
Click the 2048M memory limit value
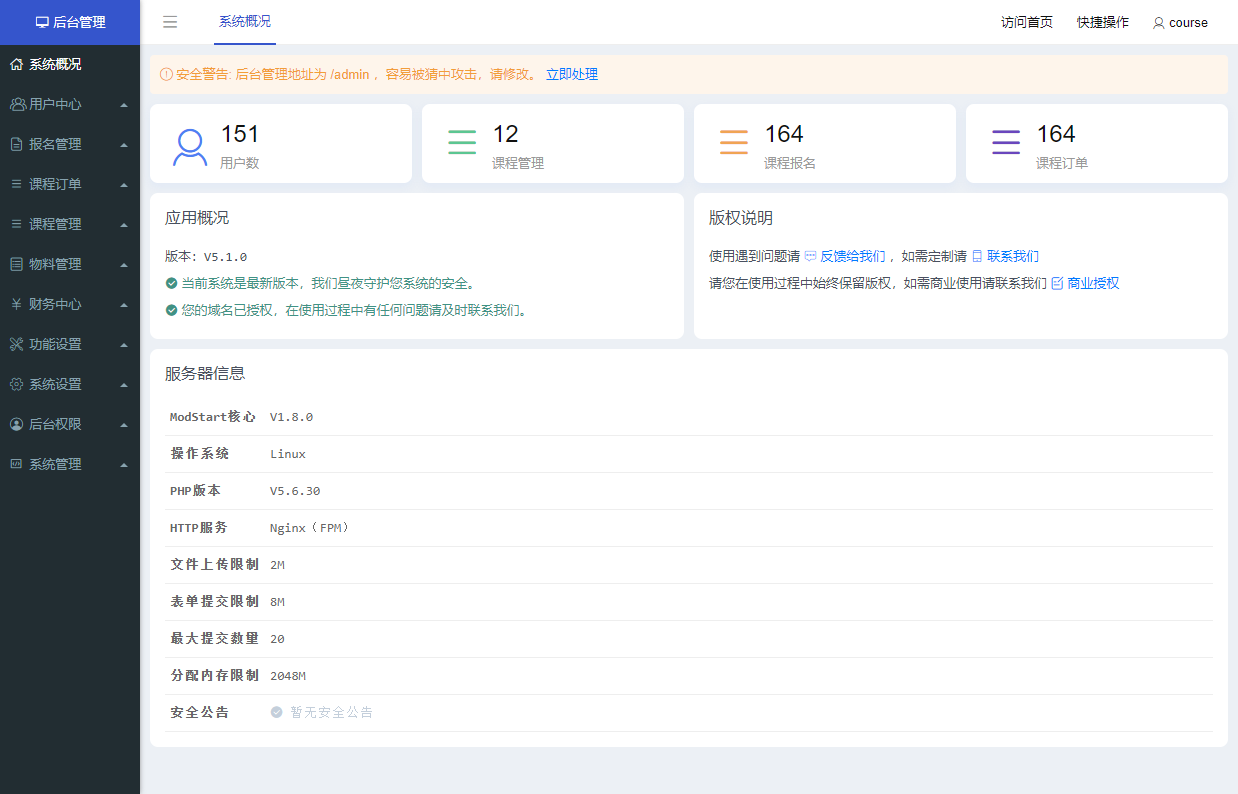tap(288, 676)
